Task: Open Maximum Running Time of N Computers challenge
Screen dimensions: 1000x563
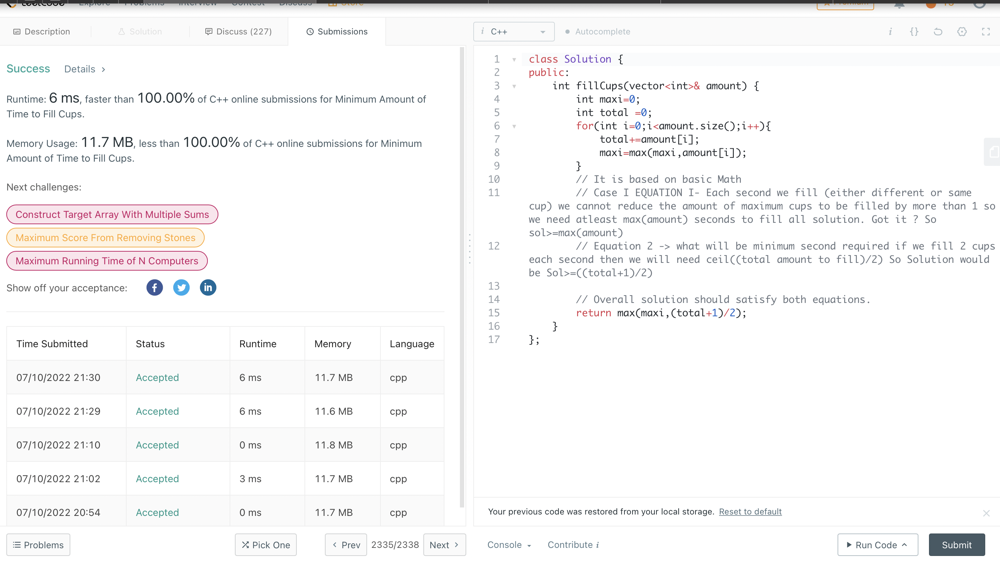Action: [x=107, y=261]
